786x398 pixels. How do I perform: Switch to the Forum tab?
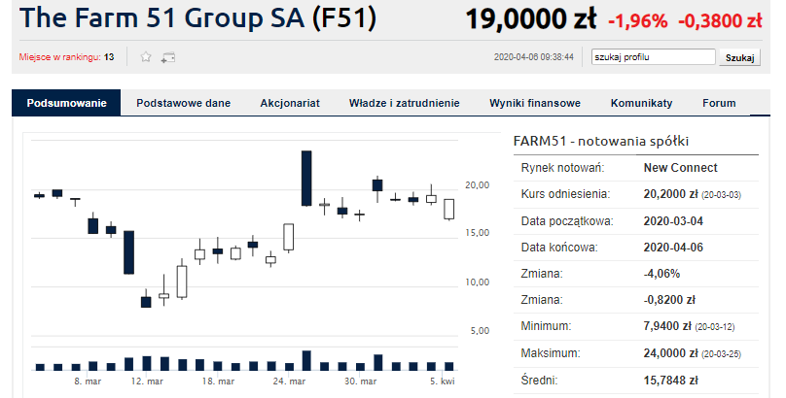tap(719, 103)
